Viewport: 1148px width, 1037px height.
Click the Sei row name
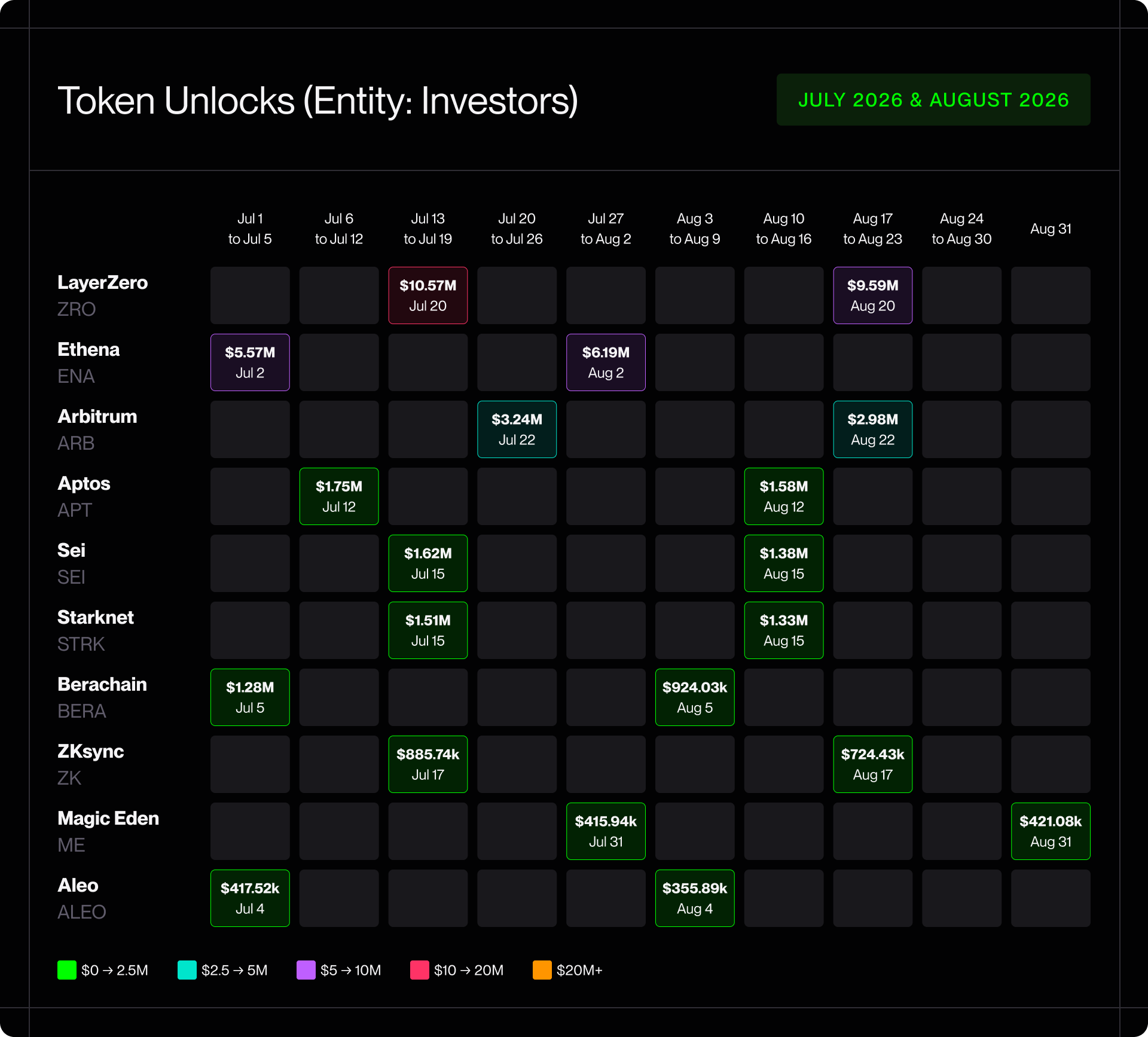tap(71, 550)
